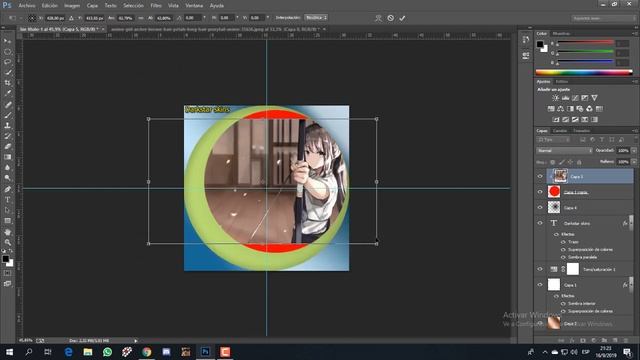Add Photo Filter adjustment

coord(580,109)
